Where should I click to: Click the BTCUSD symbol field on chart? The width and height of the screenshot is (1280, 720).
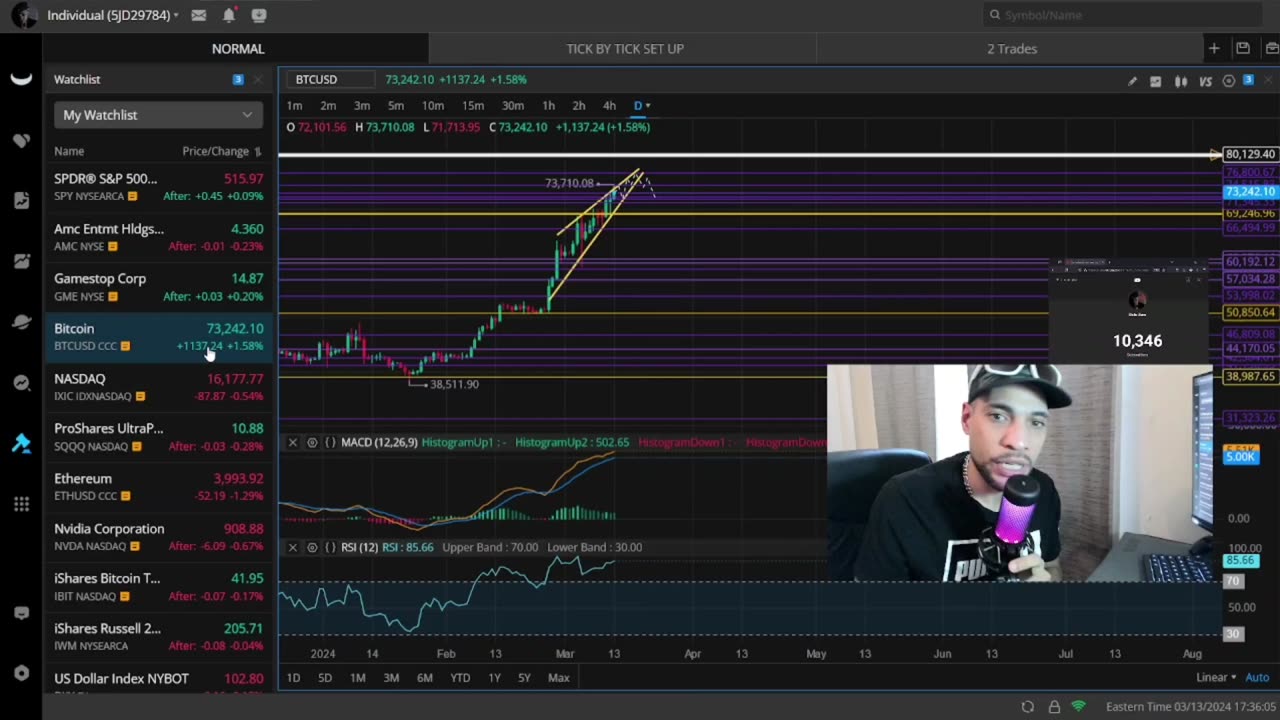pyautogui.click(x=329, y=79)
